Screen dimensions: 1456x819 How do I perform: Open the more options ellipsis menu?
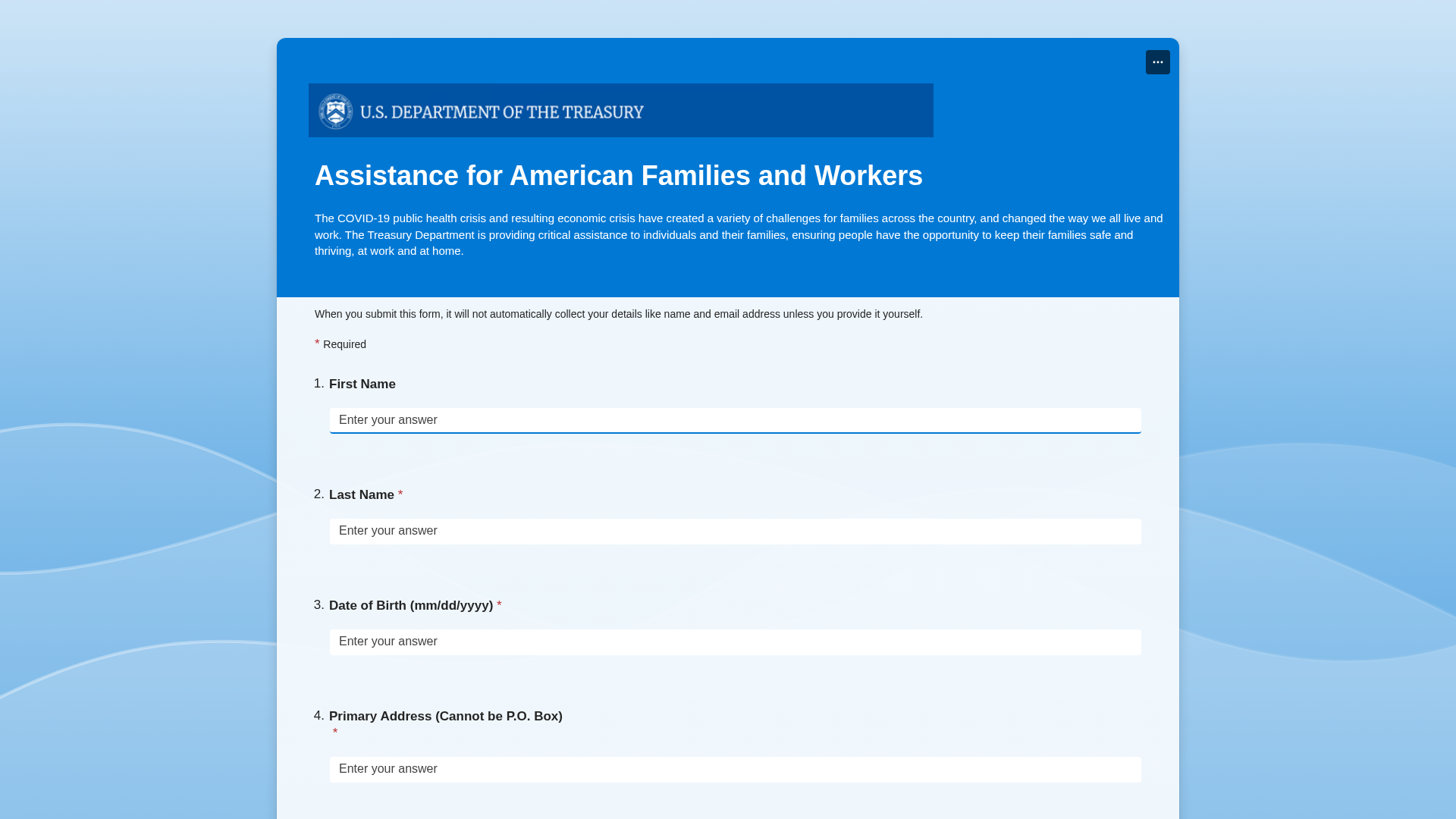coord(1157,62)
